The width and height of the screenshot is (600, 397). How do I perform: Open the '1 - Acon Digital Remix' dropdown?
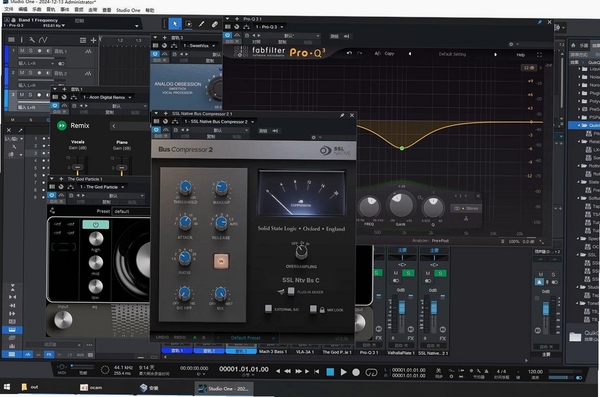107,97
